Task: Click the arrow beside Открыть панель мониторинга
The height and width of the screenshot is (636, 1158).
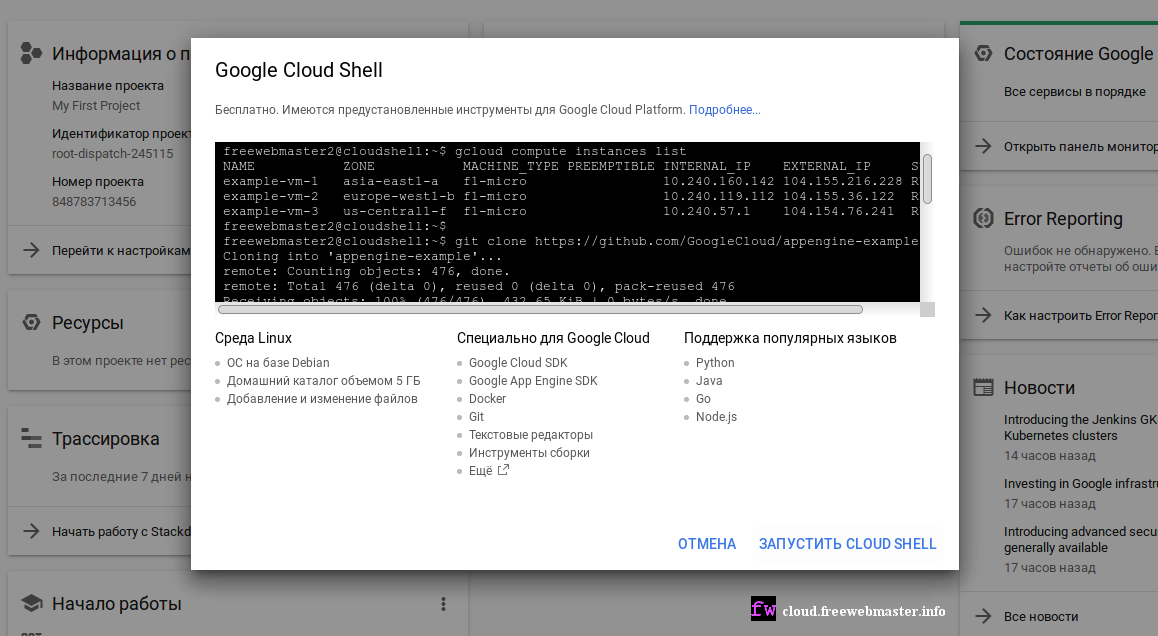Action: [x=983, y=146]
